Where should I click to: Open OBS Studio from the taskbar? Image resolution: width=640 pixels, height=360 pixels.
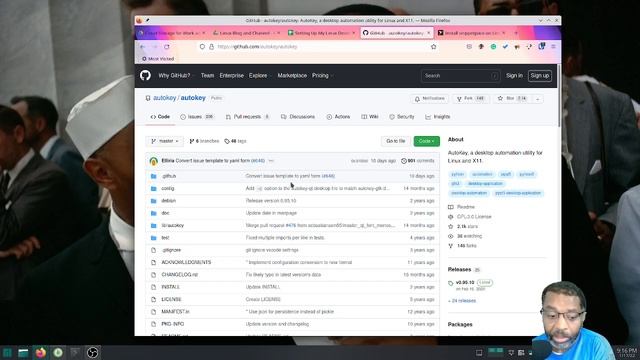tap(93, 352)
